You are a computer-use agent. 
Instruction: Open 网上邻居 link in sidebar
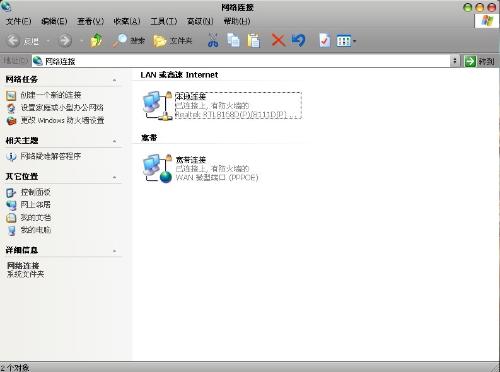tap(36, 204)
